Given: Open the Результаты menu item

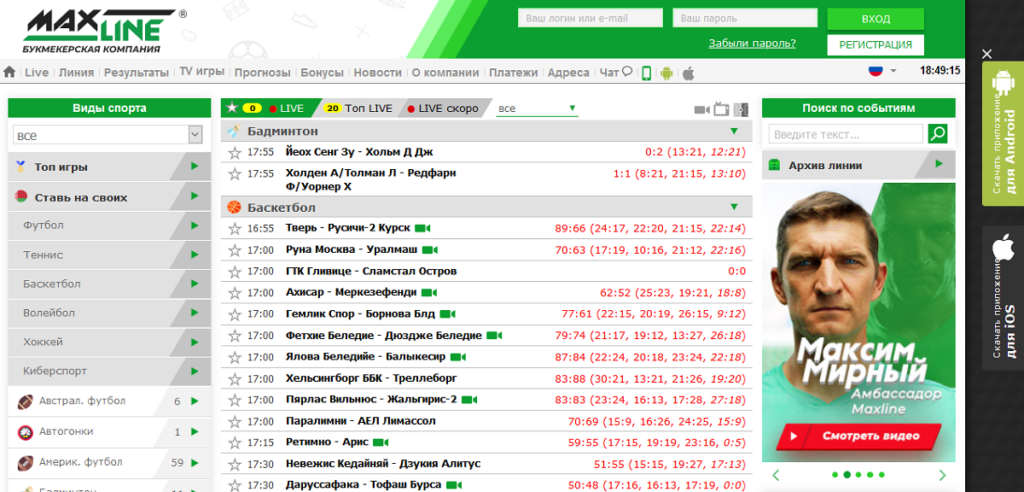Looking at the screenshot, I should coord(136,73).
